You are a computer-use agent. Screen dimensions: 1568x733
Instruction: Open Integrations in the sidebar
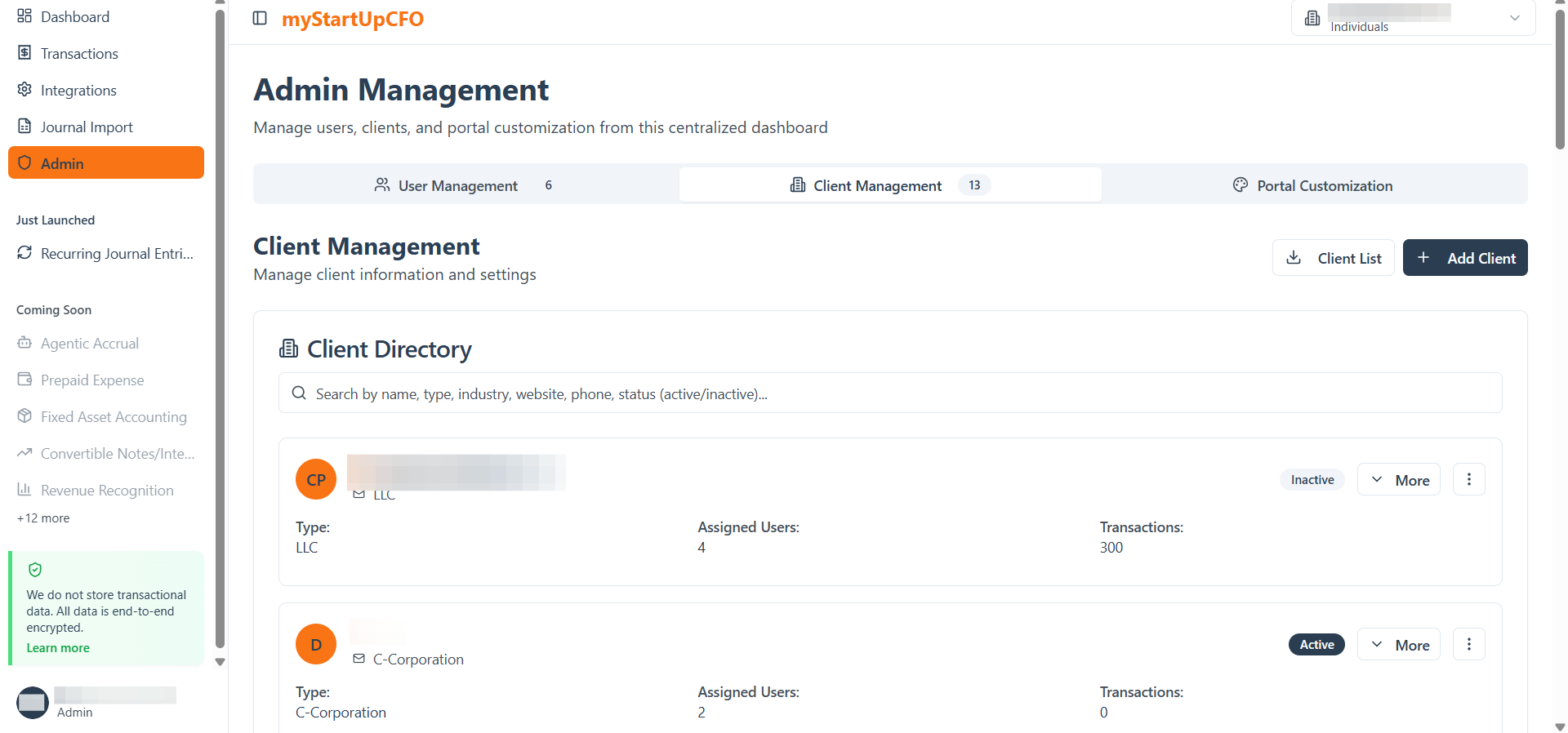click(106, 90)
